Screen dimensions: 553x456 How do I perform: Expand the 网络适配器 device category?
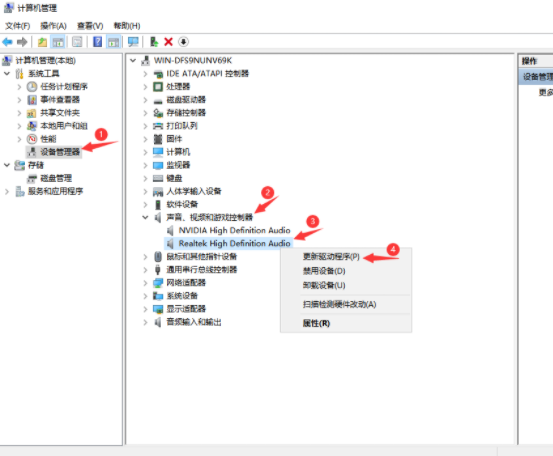145,283
